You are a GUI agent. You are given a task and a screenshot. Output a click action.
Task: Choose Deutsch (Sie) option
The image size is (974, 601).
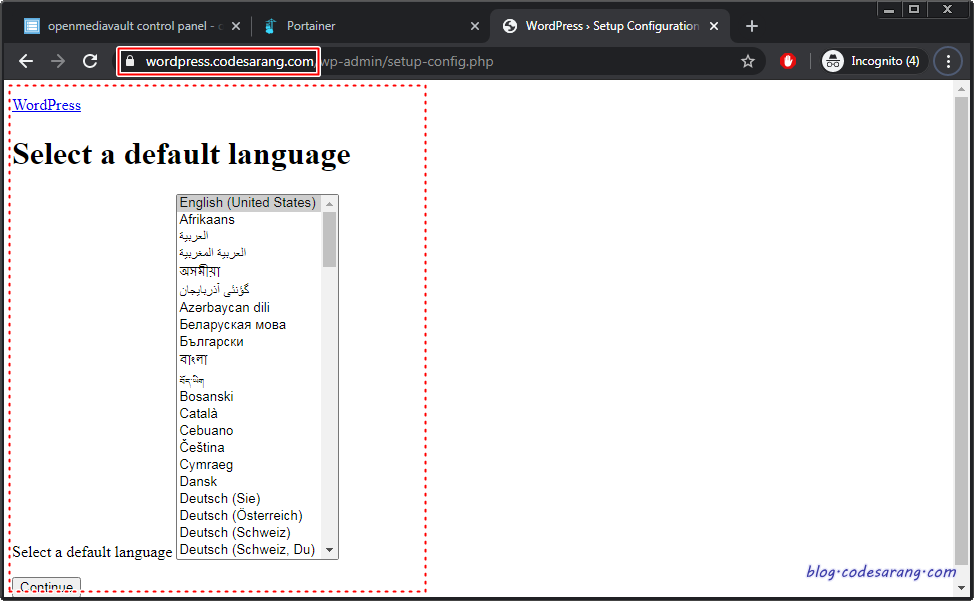pyautogui.click(x=248, y=499)
